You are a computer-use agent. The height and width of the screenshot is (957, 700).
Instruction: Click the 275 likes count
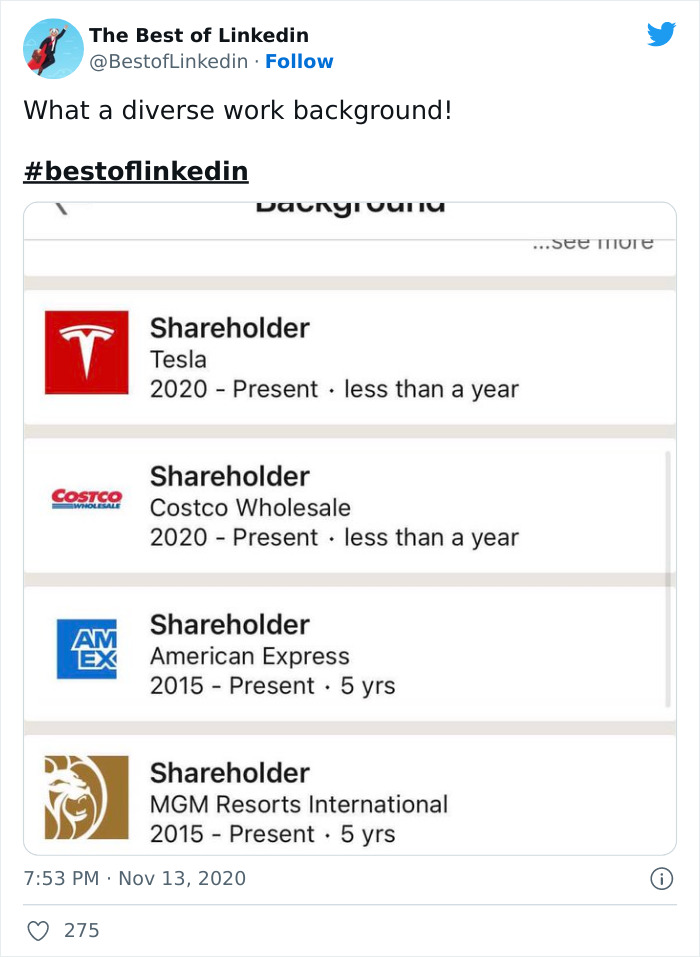[80, 930]
